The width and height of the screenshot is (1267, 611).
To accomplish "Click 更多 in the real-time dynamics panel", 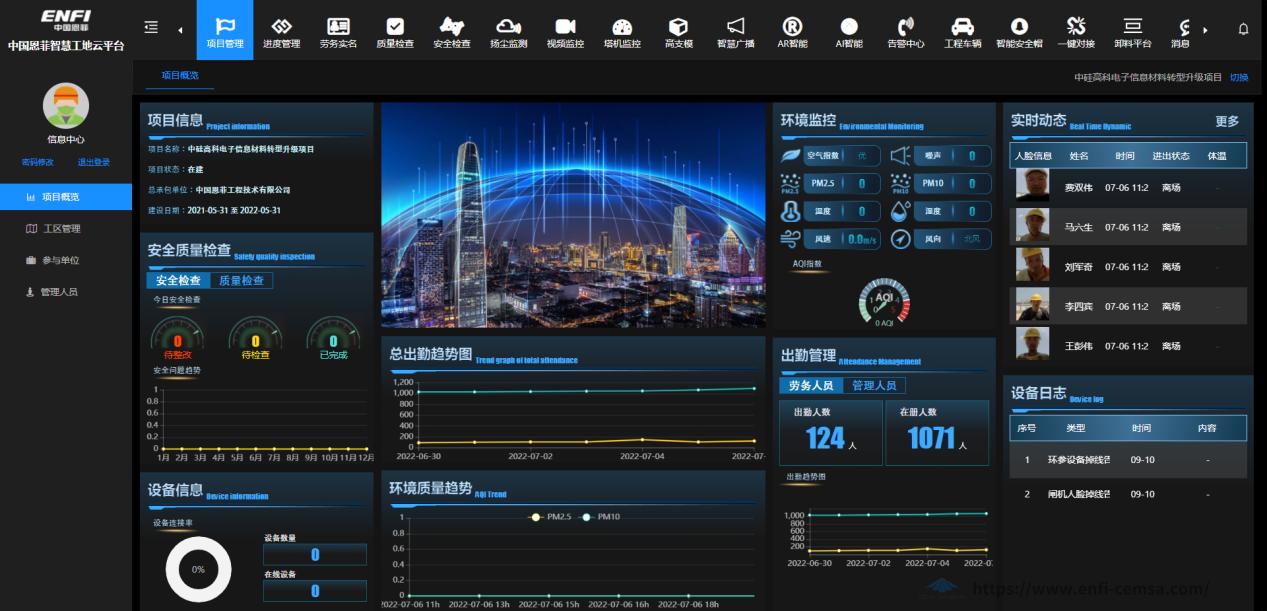I will pyautogui.click(x=1227, y=122).
